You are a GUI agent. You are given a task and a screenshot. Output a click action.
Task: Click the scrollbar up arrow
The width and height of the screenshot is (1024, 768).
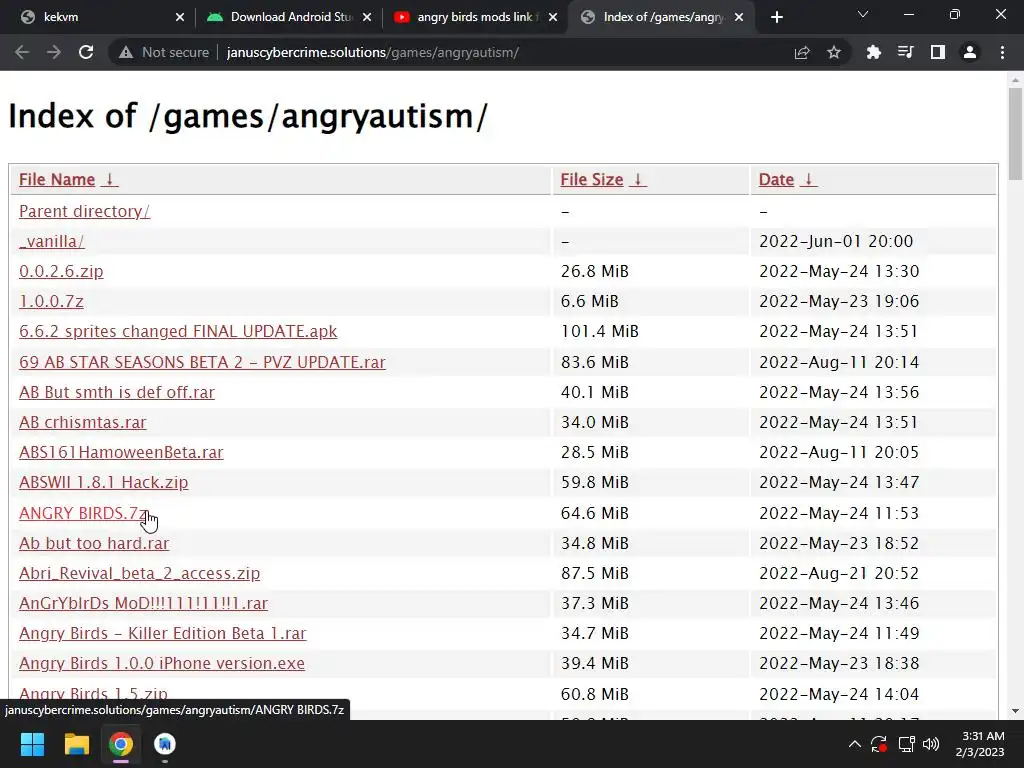tap(1015, 80)
